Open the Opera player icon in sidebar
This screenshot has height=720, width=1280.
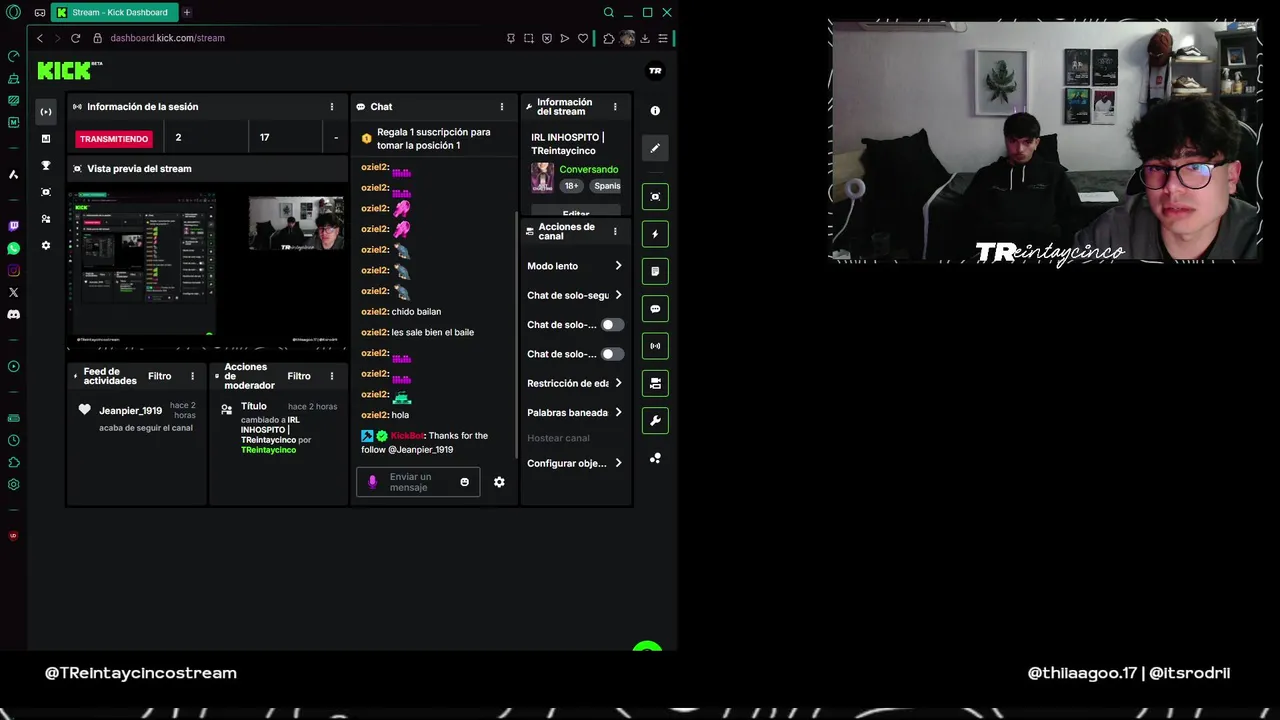[13, 366]
